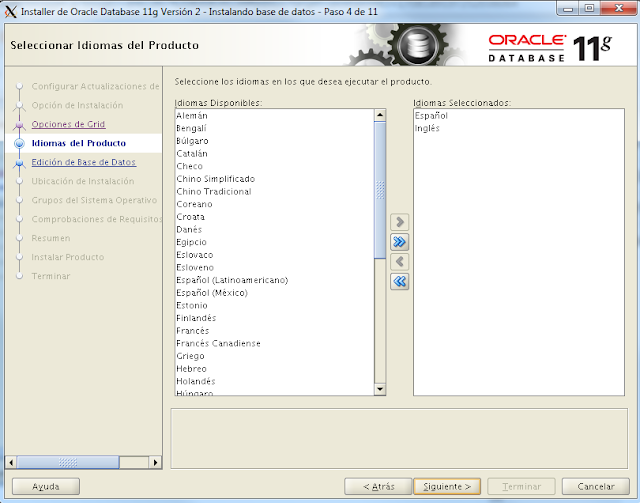This screenshot has width=640, height=503.
Task: Select Griego in available languages
Action: pos(274,356)
